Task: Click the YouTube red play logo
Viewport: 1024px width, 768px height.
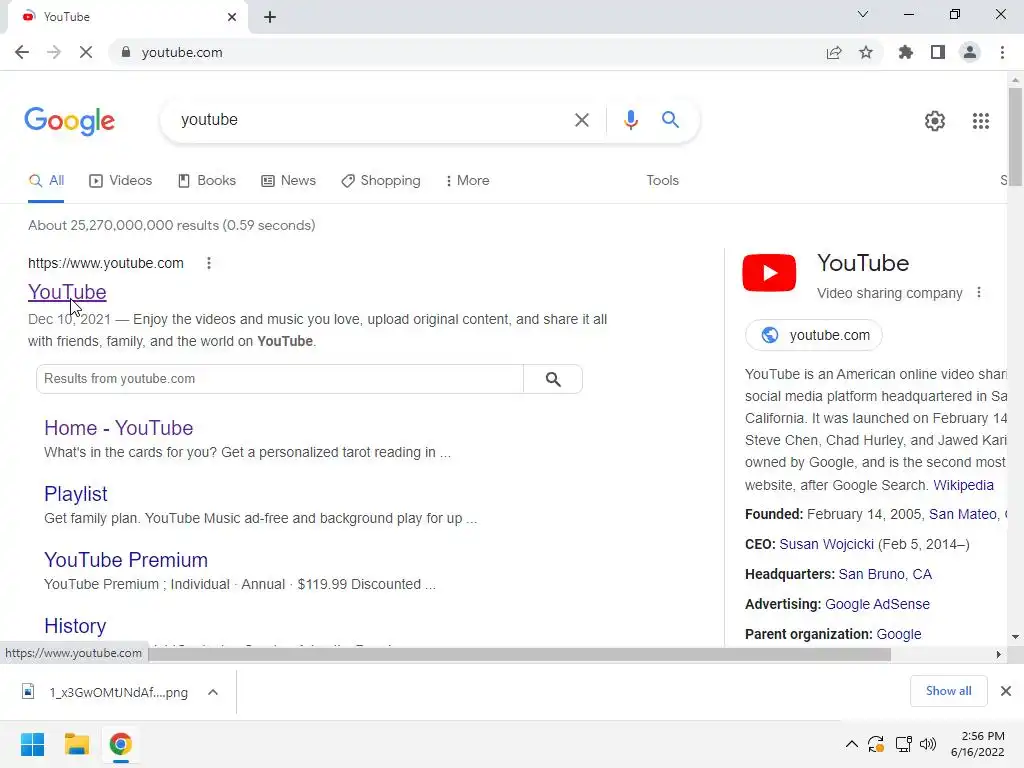Action: coord(769,272)
